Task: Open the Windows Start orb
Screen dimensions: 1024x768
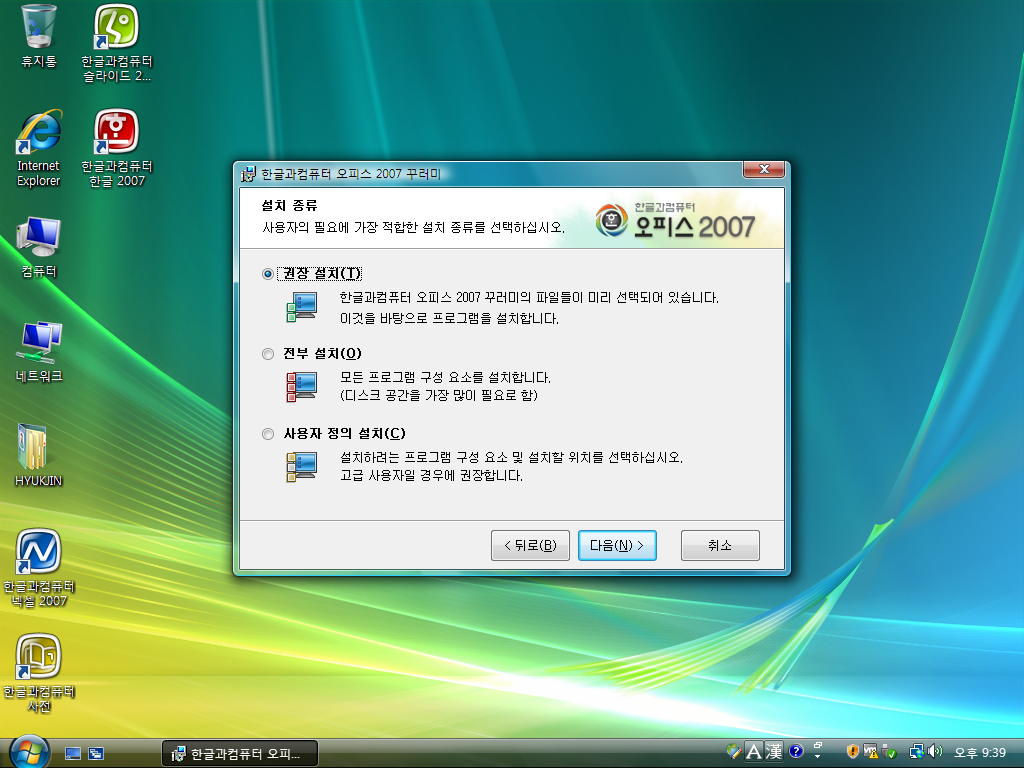Action: tap(29, 752)
